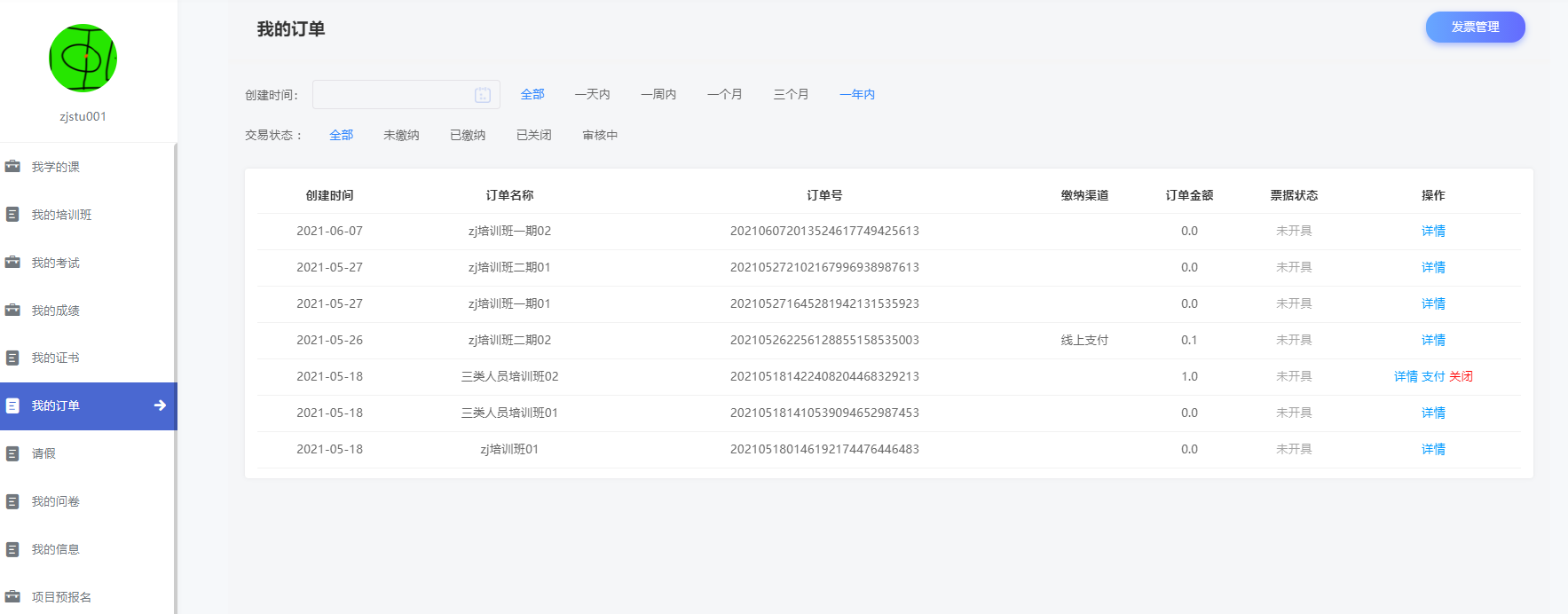Click the calendar icon in date field
Image resolution: width=1568 pixels, height=614 pixels.
click(483, 95)
